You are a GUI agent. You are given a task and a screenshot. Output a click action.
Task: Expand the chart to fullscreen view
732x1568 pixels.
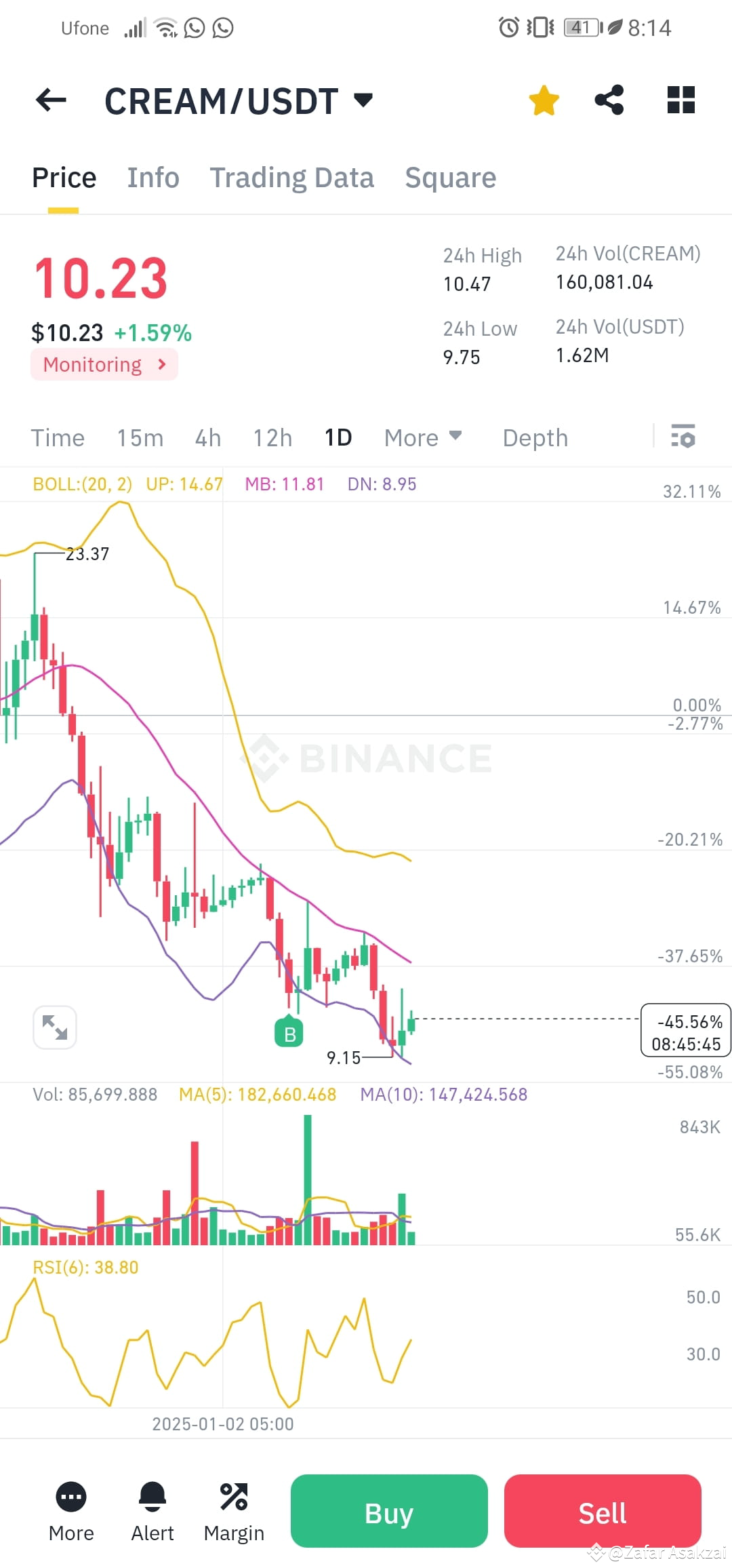55,1028
